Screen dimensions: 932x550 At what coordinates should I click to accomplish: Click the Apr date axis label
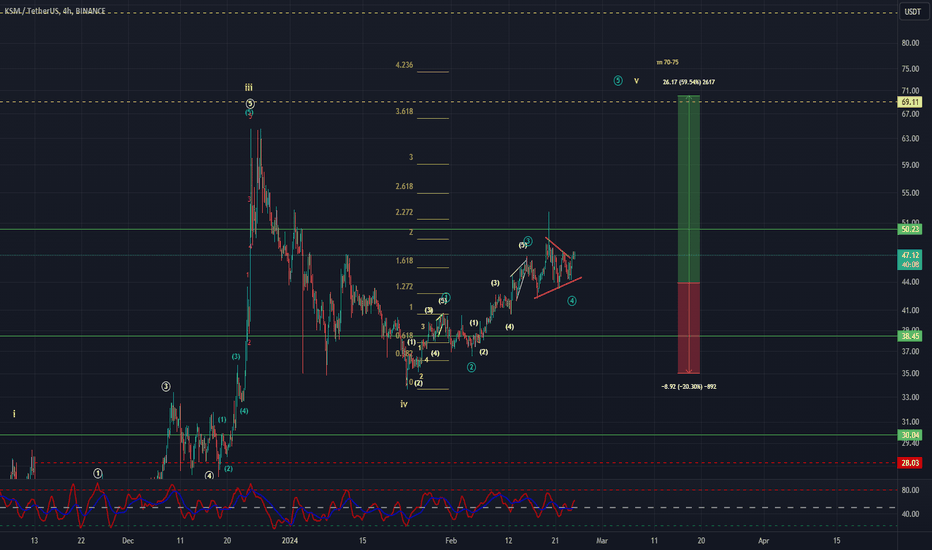[x=764, y=540]
